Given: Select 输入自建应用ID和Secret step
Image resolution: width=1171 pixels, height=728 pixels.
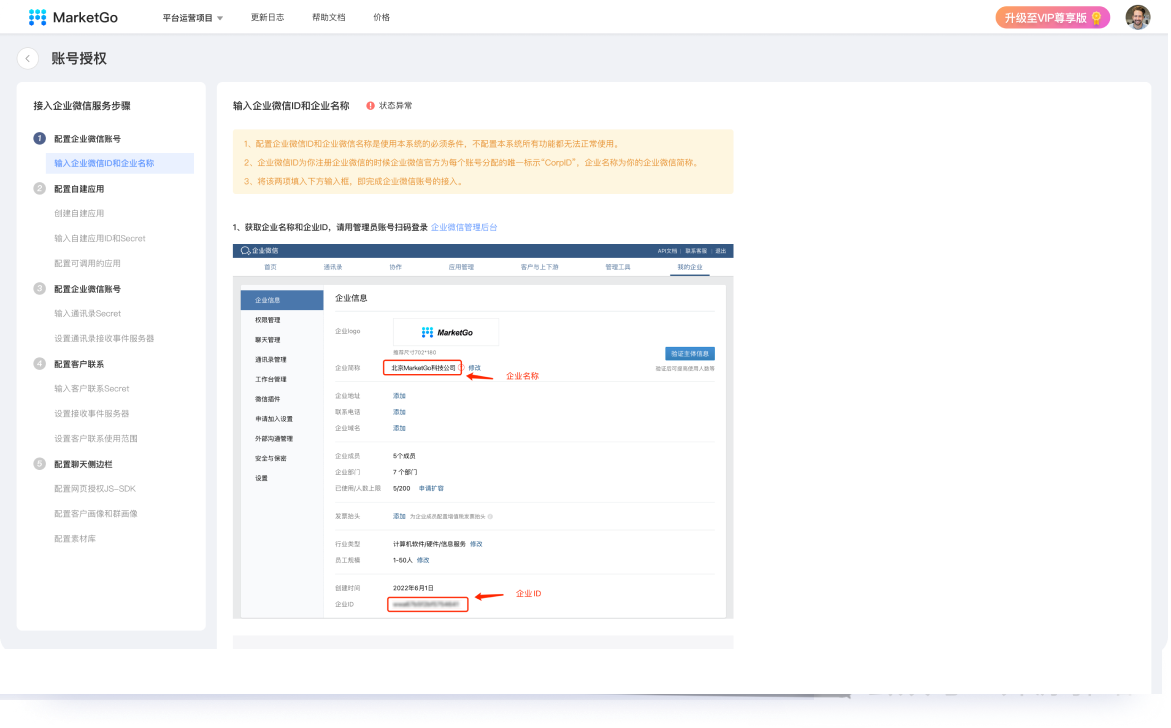Looking at the screenshot, I should click(100, 239).
